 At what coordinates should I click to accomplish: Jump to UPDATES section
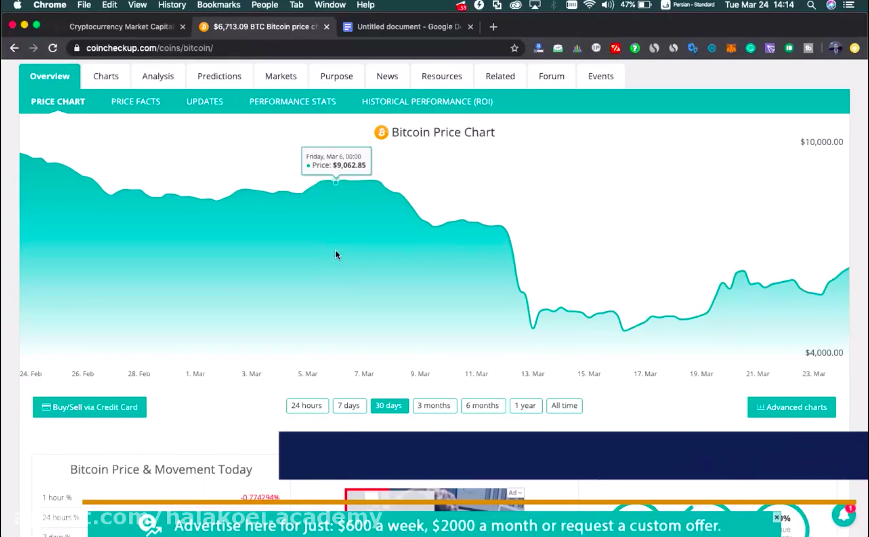click(205, 101)
